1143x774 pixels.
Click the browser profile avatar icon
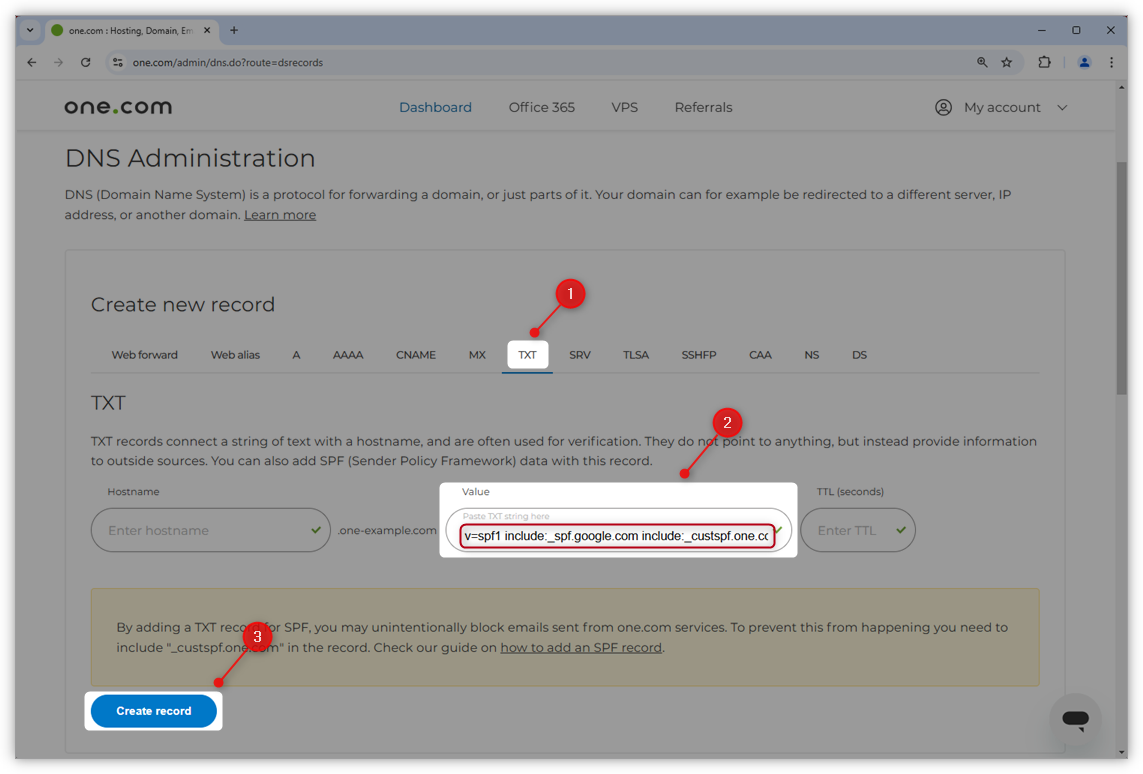click(1084, 62)
